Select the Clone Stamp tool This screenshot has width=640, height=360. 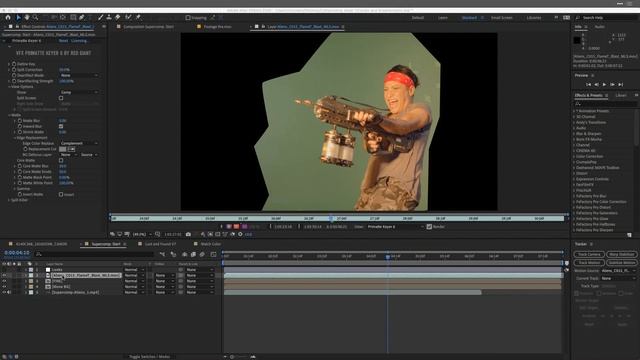click(x=109, y=18)
